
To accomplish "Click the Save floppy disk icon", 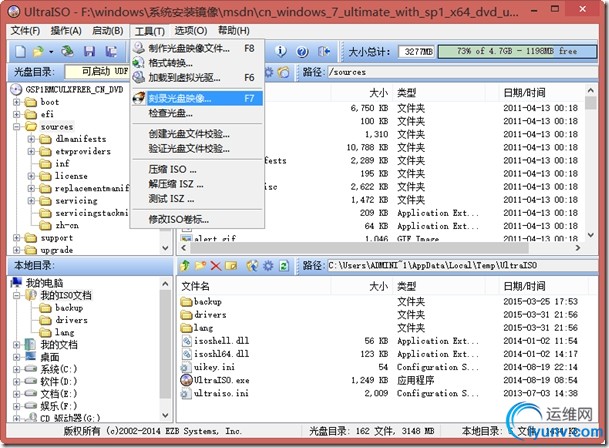I will coord(89,51).
